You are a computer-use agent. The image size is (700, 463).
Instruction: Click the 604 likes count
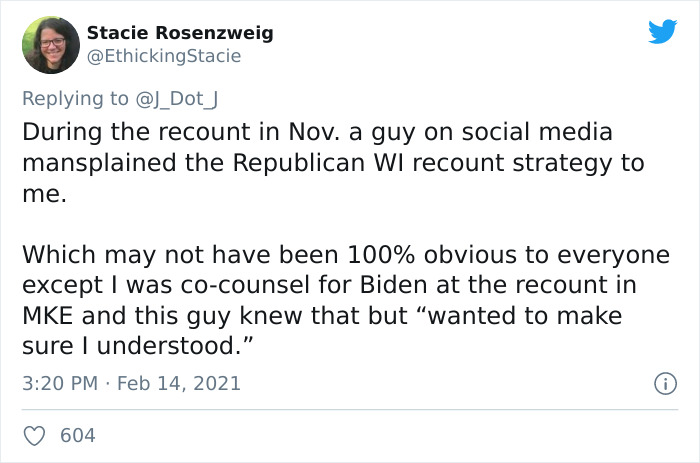pos(77,436)
